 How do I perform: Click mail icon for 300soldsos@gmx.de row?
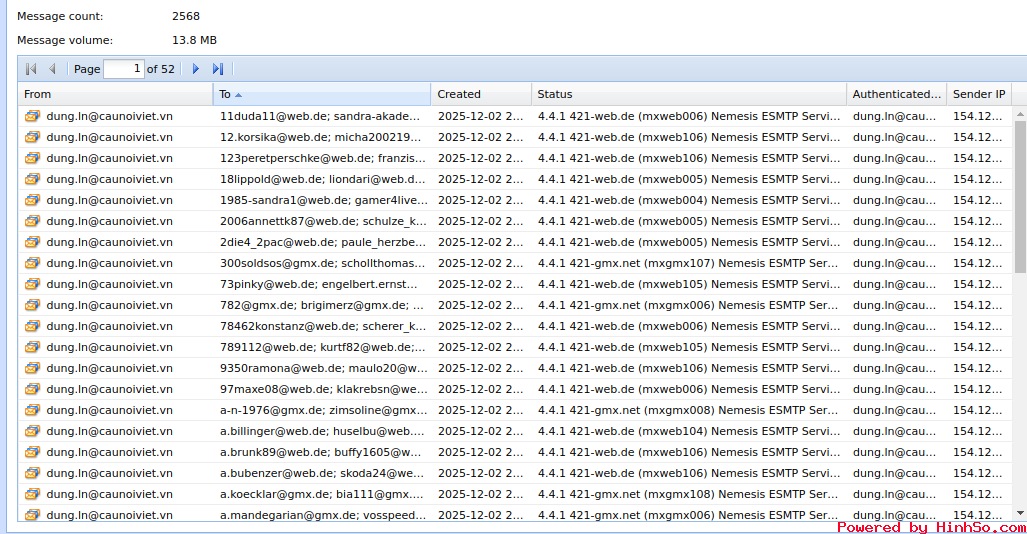(32, 263)
